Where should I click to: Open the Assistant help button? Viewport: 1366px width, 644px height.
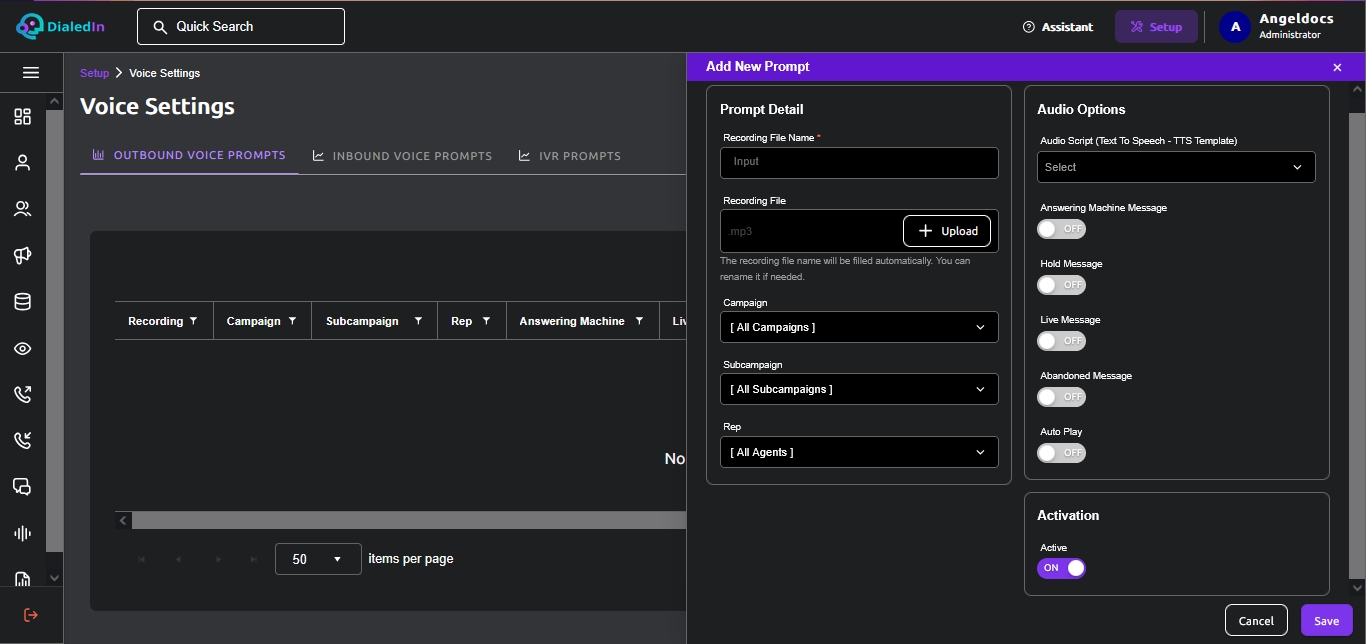pyautogui.click(x=1058, y=27)
